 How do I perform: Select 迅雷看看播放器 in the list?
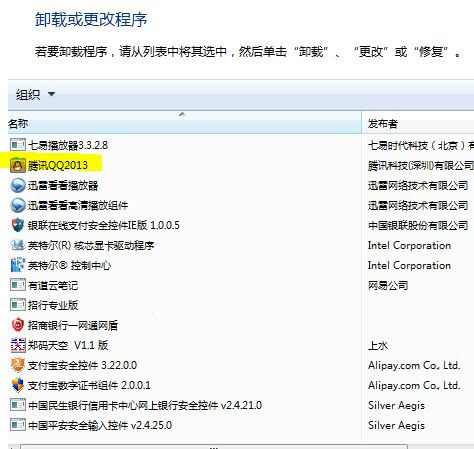tap(63, 185)
